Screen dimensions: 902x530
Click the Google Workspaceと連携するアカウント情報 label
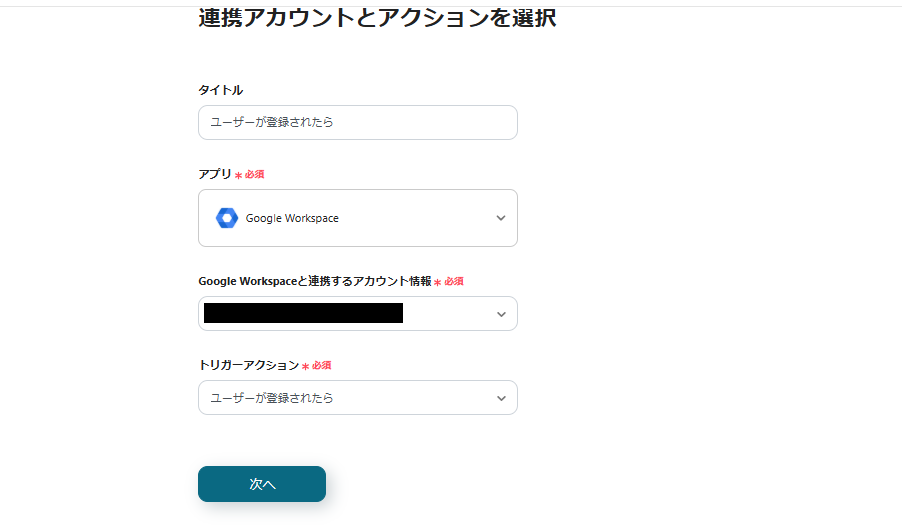pyautogui.click(x=314, y=282)
